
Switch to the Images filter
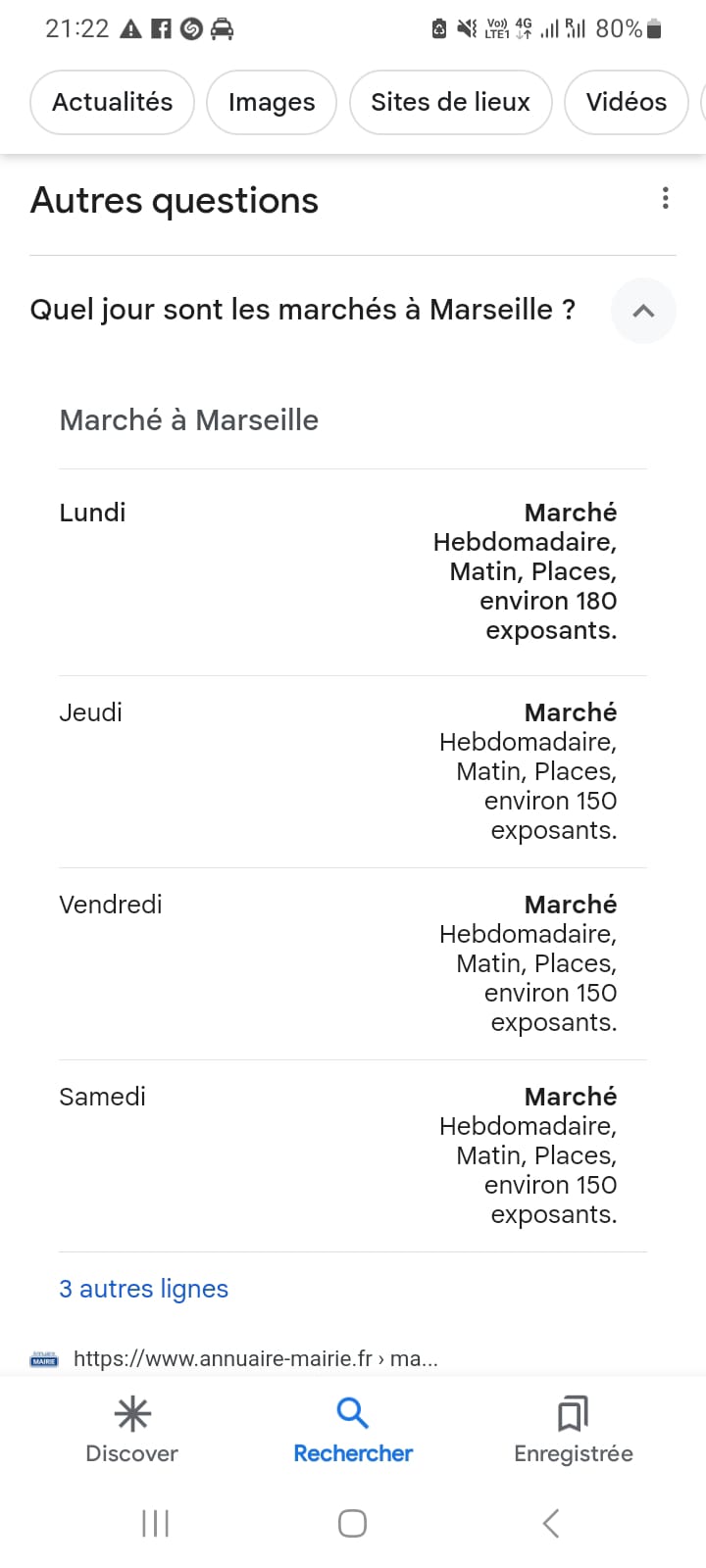click(272, 102)
